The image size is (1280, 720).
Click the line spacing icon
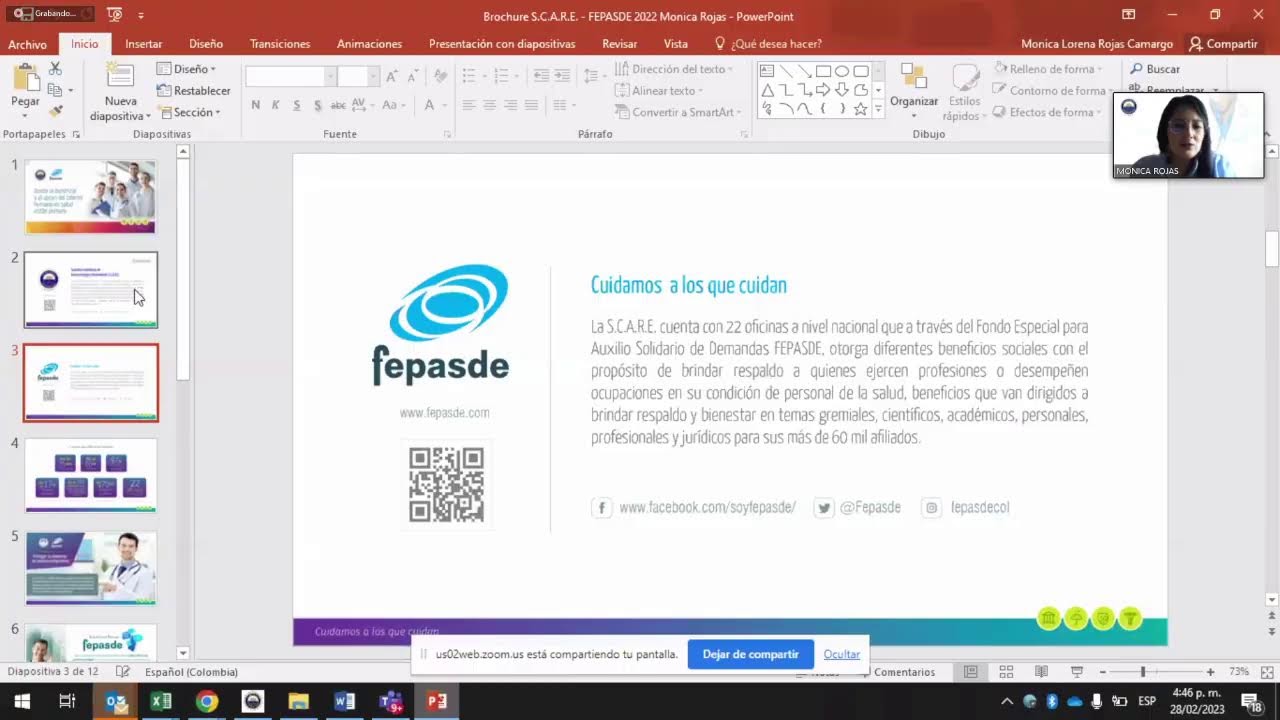[593, 76]
